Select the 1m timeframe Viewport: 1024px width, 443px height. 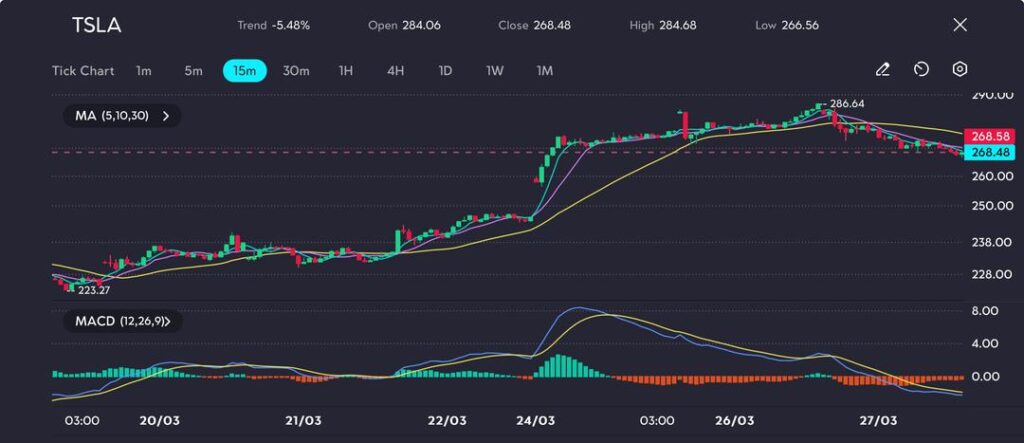(144, 71)
